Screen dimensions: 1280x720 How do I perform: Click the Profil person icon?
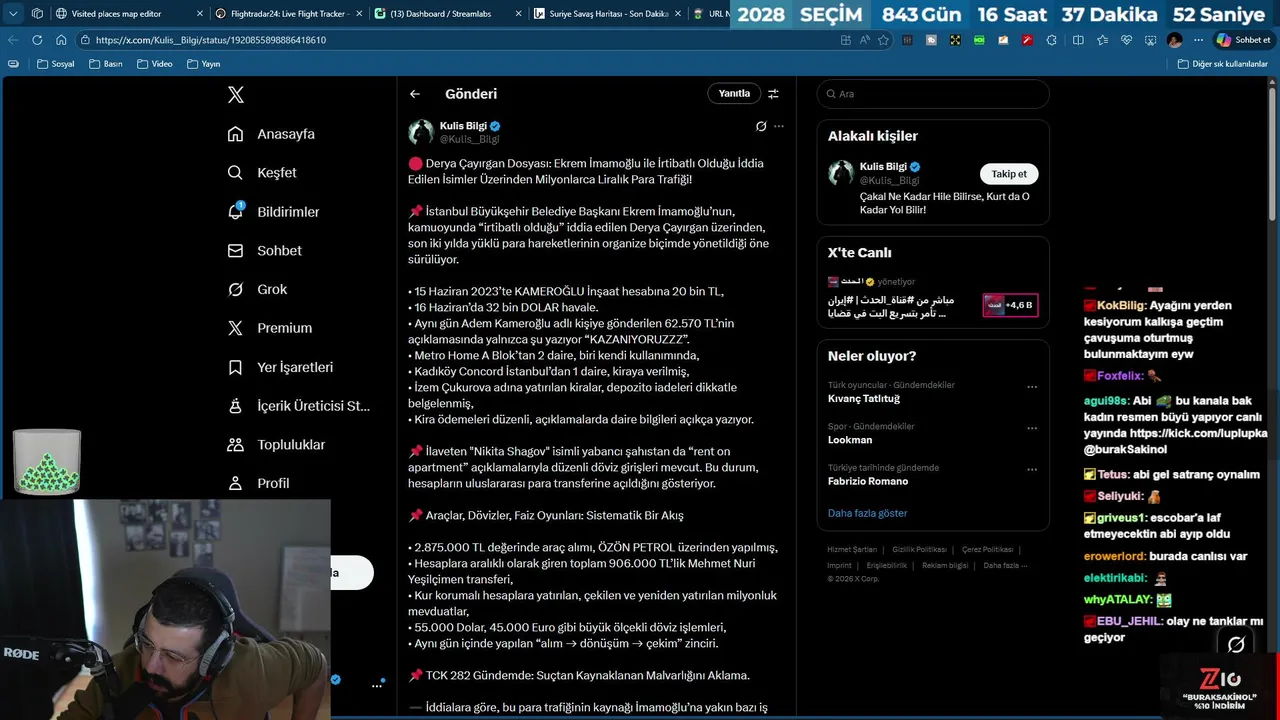[x=235, y=483]
